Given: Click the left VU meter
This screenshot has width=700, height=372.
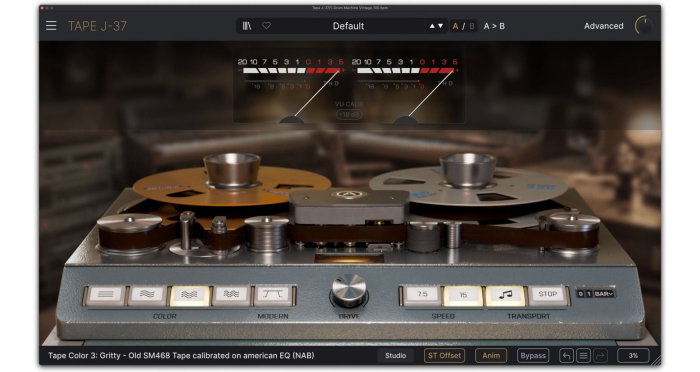Looking at the screenshot, I should 291,89.
